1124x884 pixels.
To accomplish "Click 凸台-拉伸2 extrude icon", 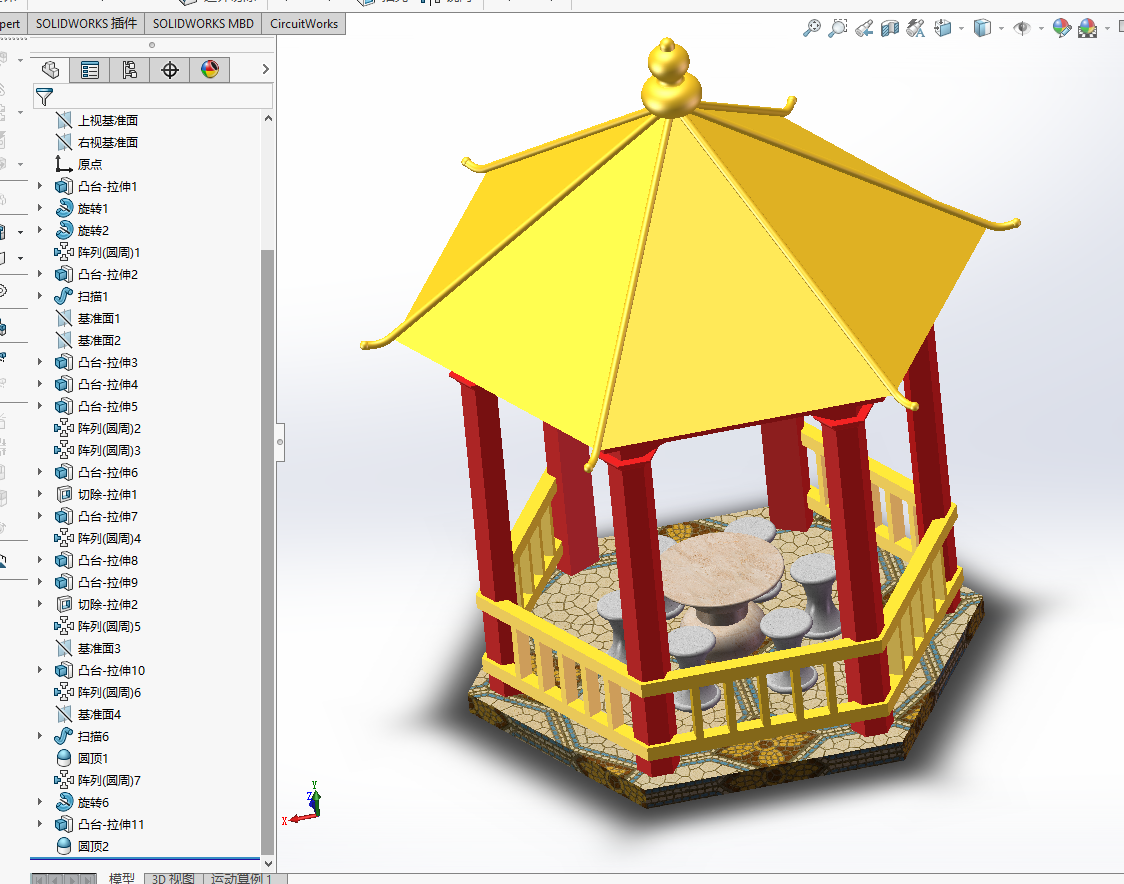I will pyautogui.click(x=64, y=275).
